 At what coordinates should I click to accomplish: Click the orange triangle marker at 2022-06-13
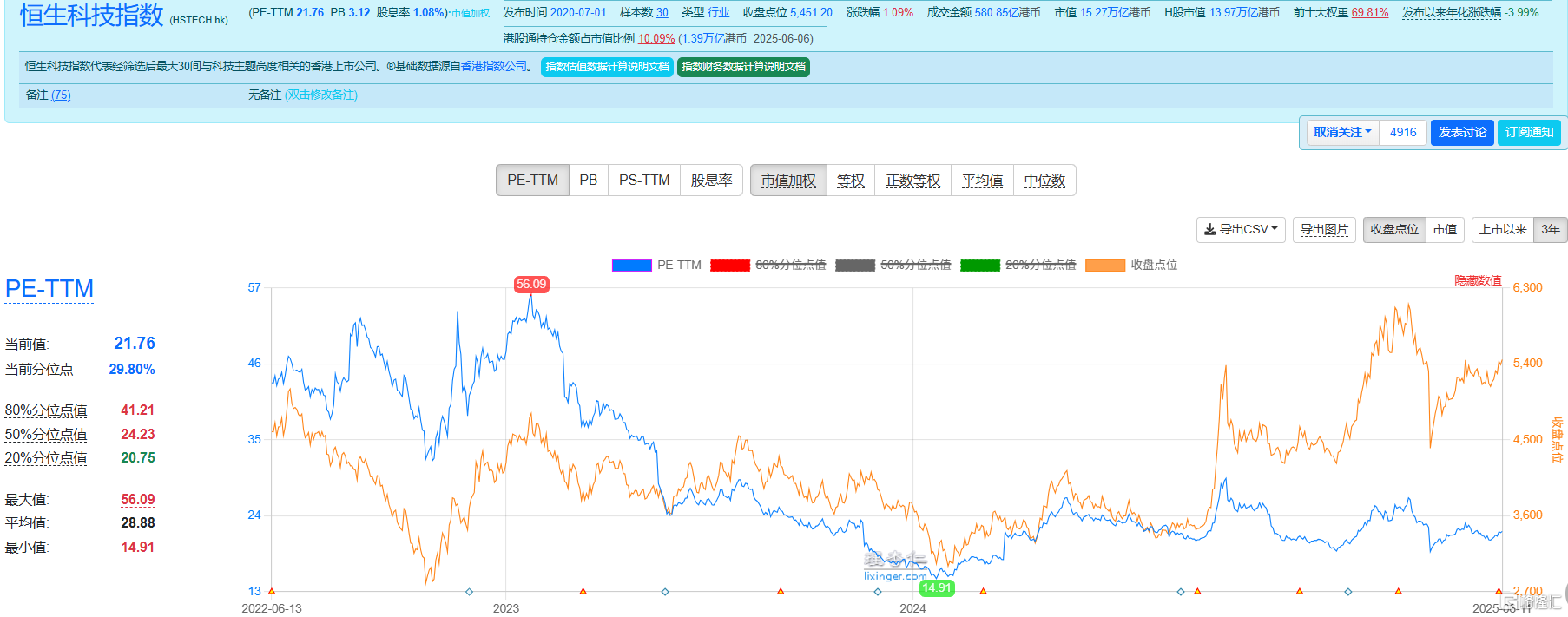coord(272,591)
